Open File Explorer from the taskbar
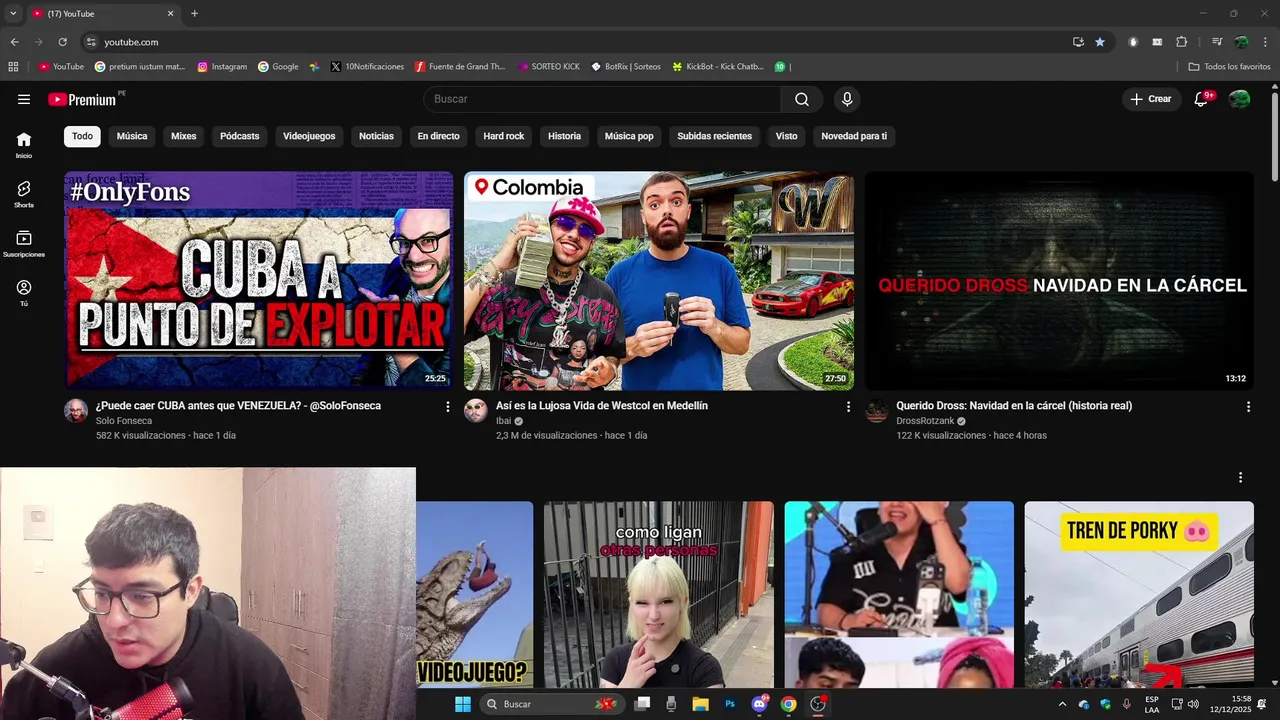Viewport: 1280px width, 720px height. (701, 704)
